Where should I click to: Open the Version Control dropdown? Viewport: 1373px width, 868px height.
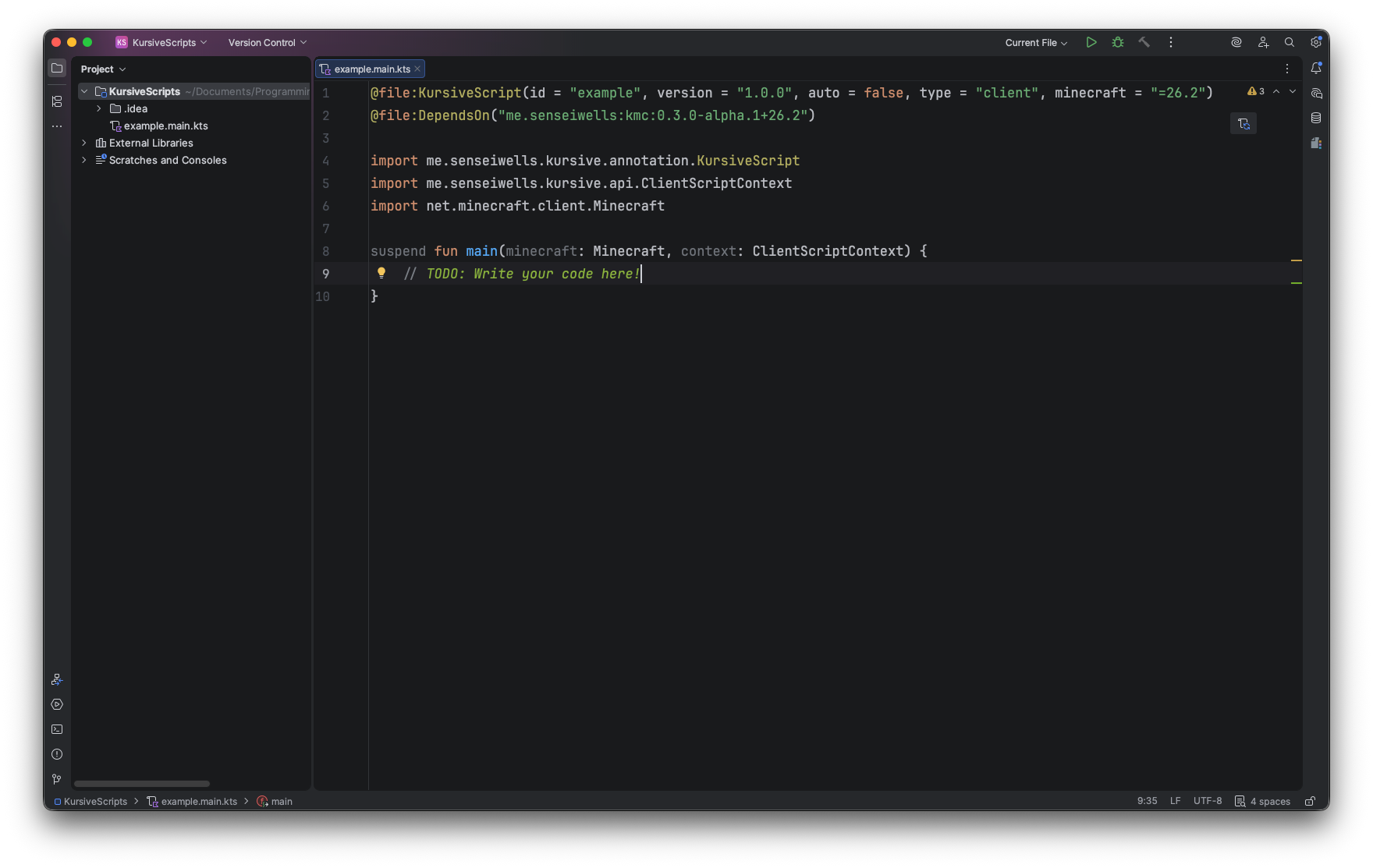(268, 42)
